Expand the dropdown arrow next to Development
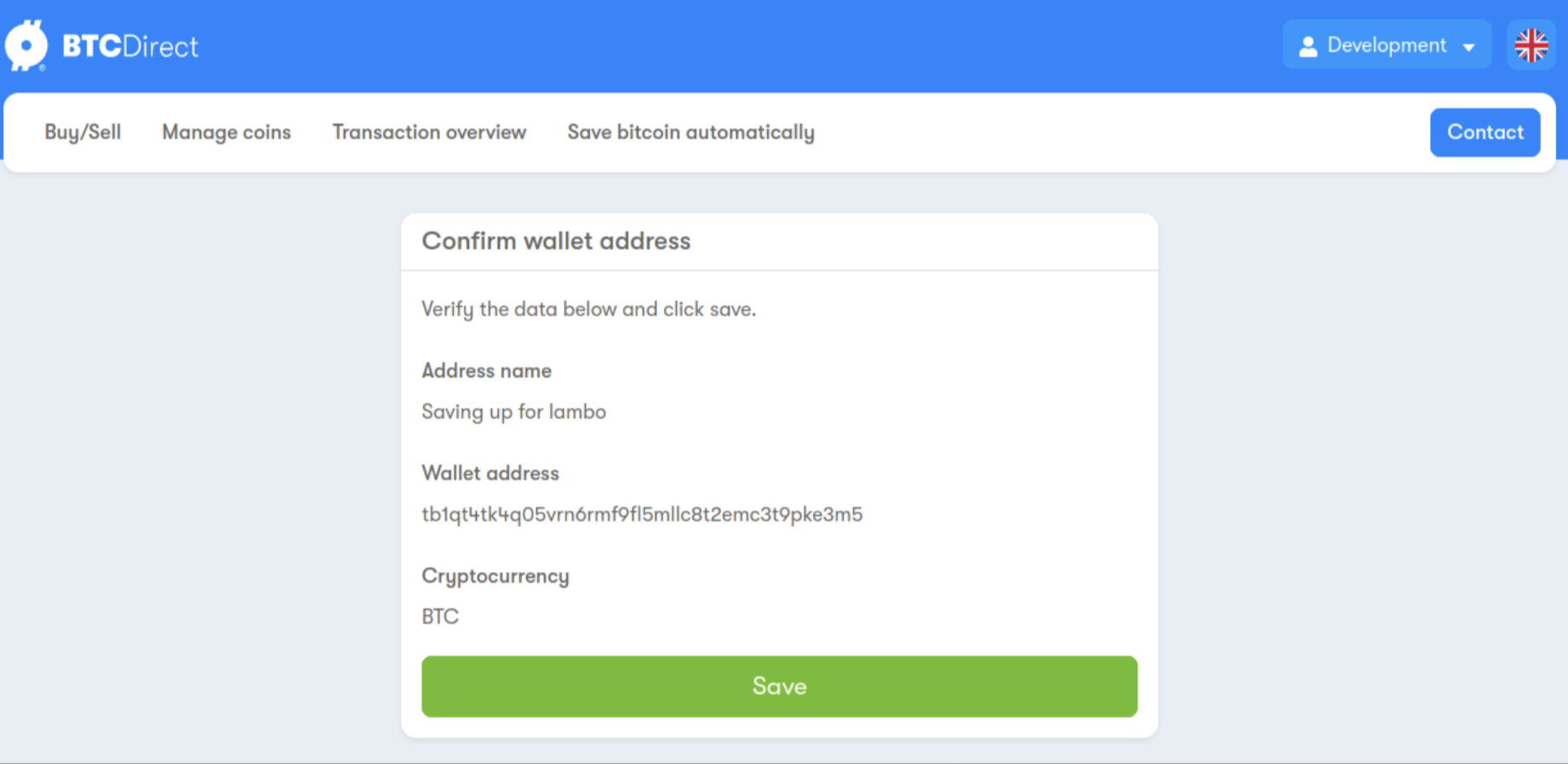1568x764 pixels. [x=1468, y=47]
